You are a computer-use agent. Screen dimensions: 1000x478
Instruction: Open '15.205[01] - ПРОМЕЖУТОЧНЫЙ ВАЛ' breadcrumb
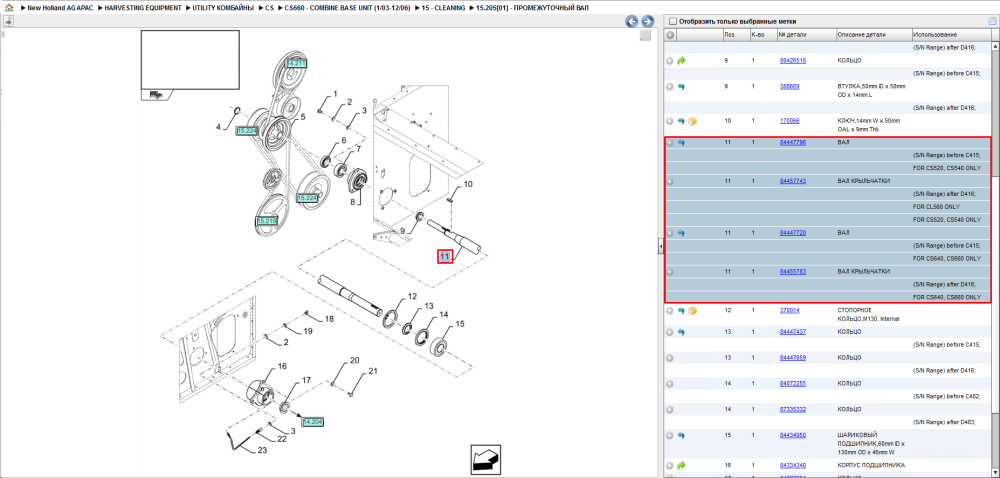[533, 8]
